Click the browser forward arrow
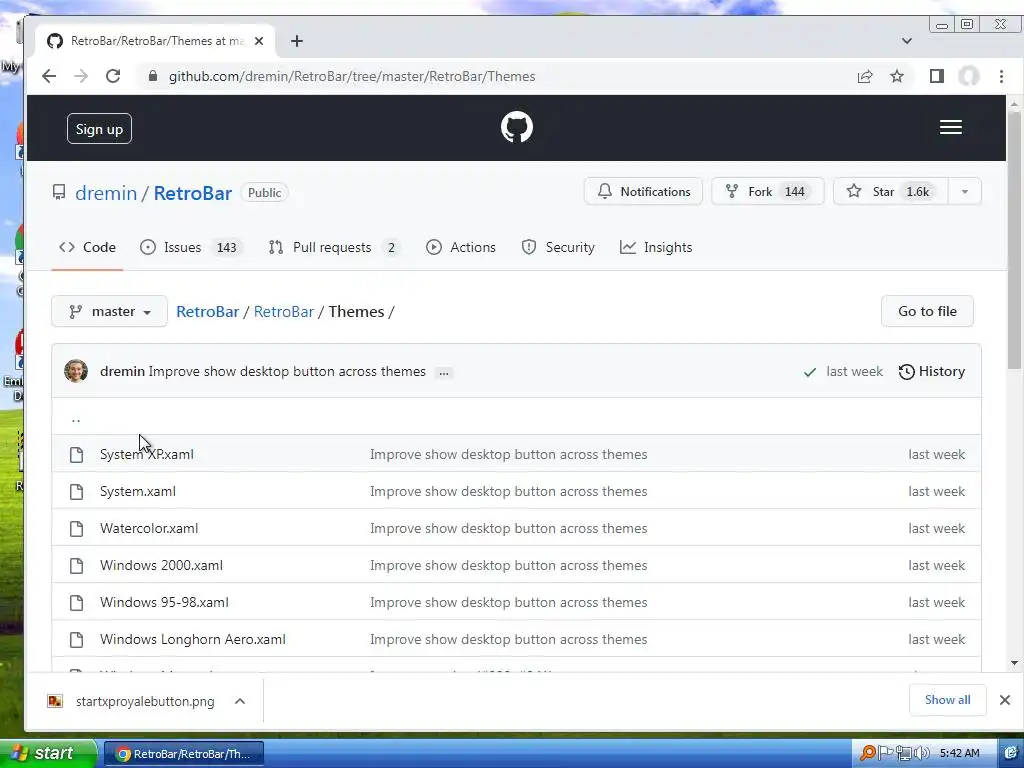Viewport: 1024px width, 768px height. click(81, 76)
